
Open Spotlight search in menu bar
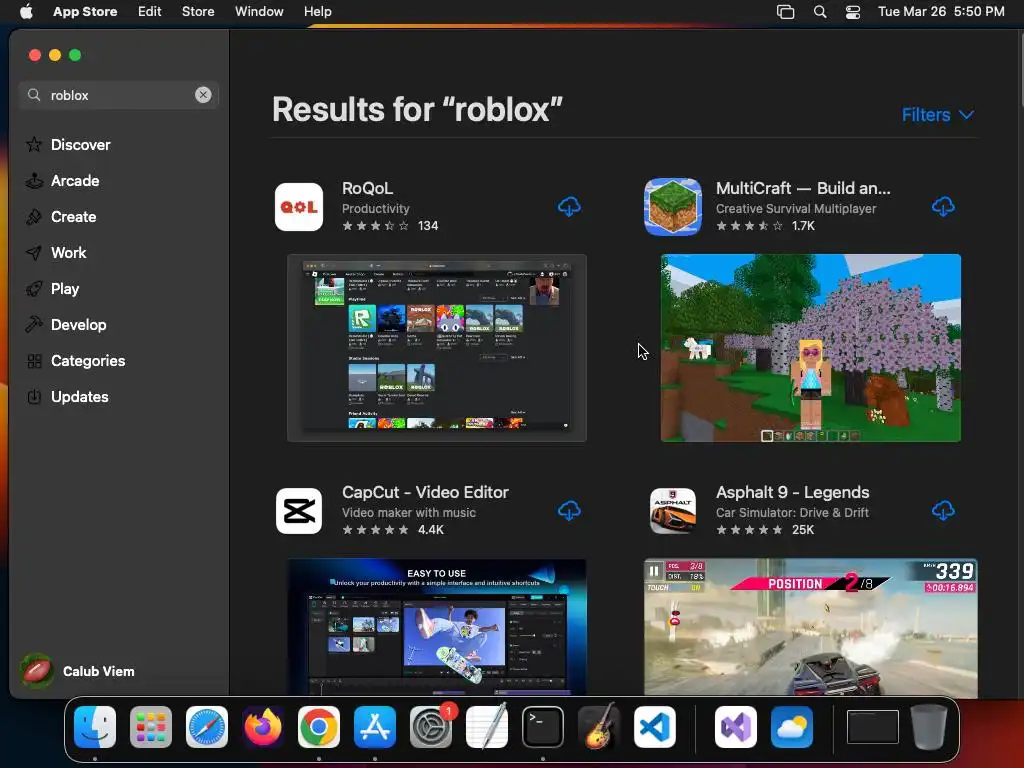820,12
